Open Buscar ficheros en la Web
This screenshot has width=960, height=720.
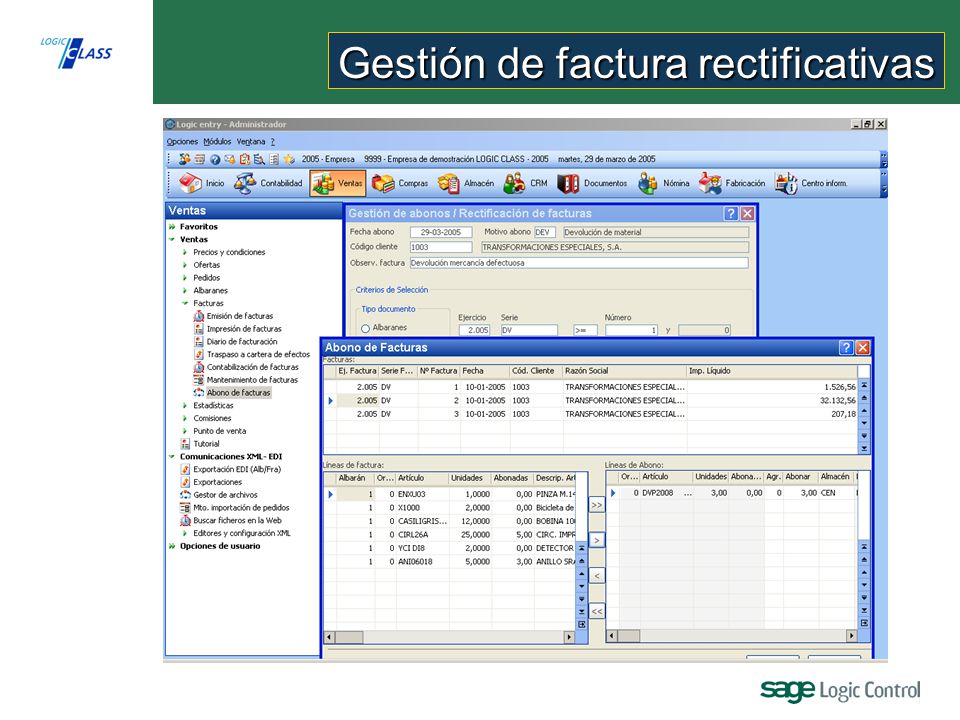pyautogui.click(x=231, y=521)
